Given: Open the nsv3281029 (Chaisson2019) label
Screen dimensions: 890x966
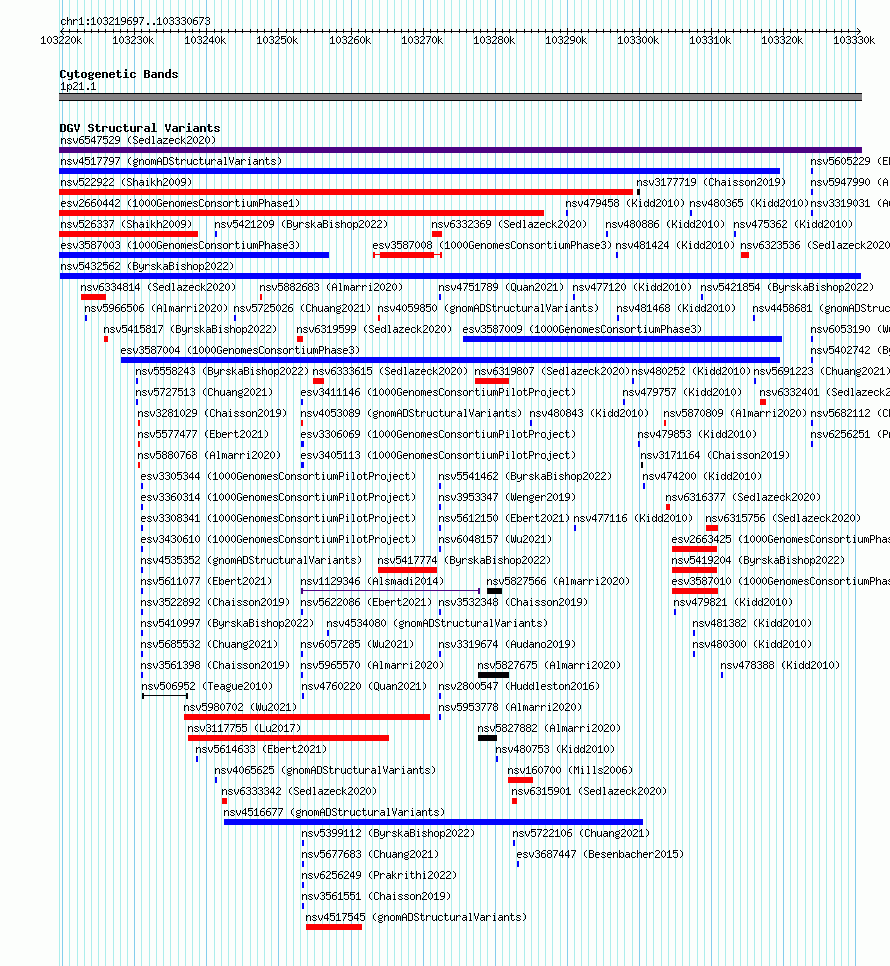Looking at the screenshot, I should 212,412.
